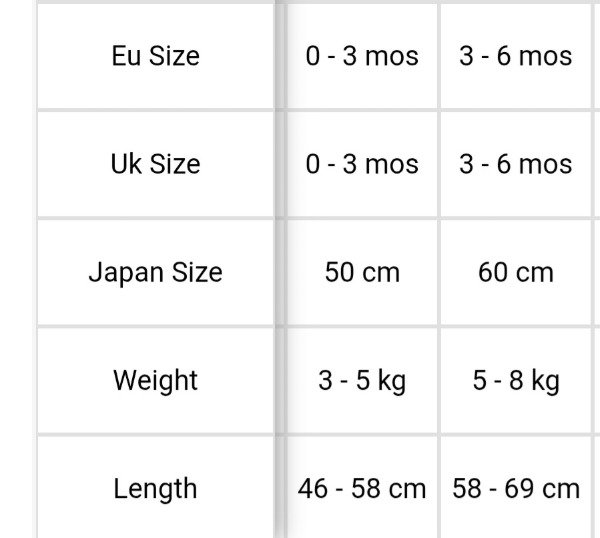Image resolution: width=600 pixels, height=538 pixels.
Task: Click the Length row header
Action: [155, 489]
